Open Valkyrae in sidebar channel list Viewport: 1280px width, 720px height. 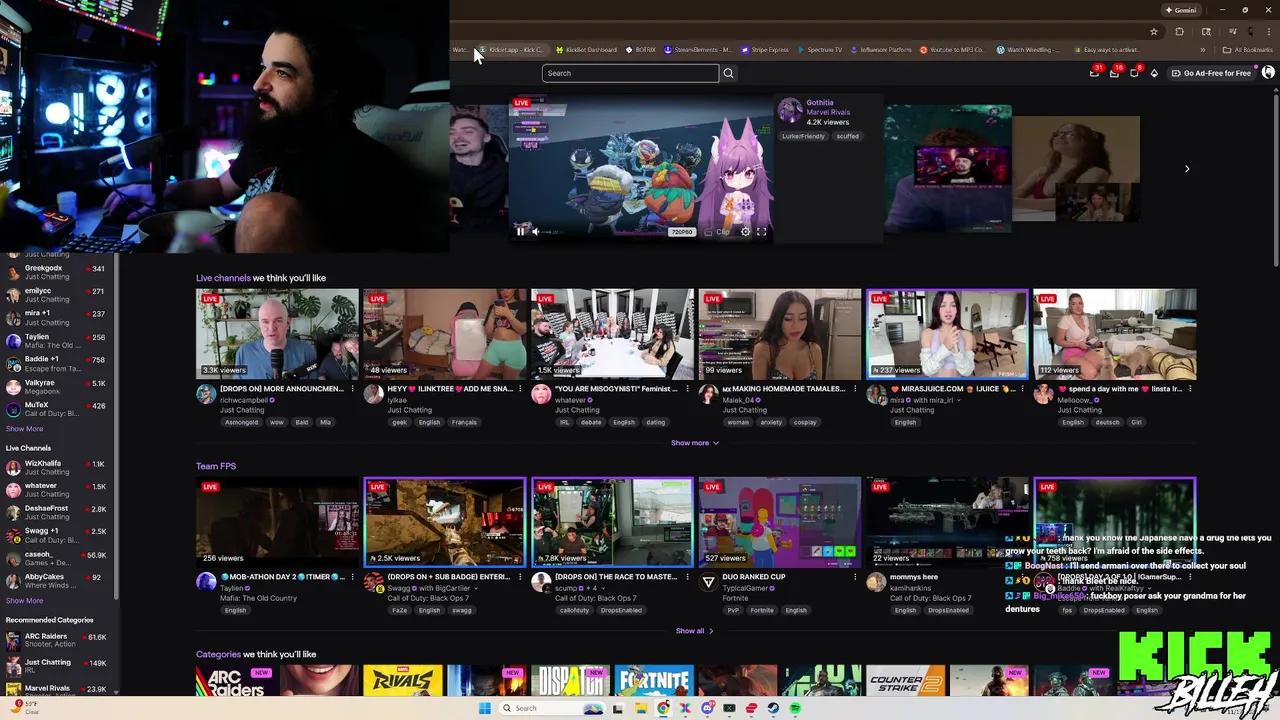click(x=55, y=387)
